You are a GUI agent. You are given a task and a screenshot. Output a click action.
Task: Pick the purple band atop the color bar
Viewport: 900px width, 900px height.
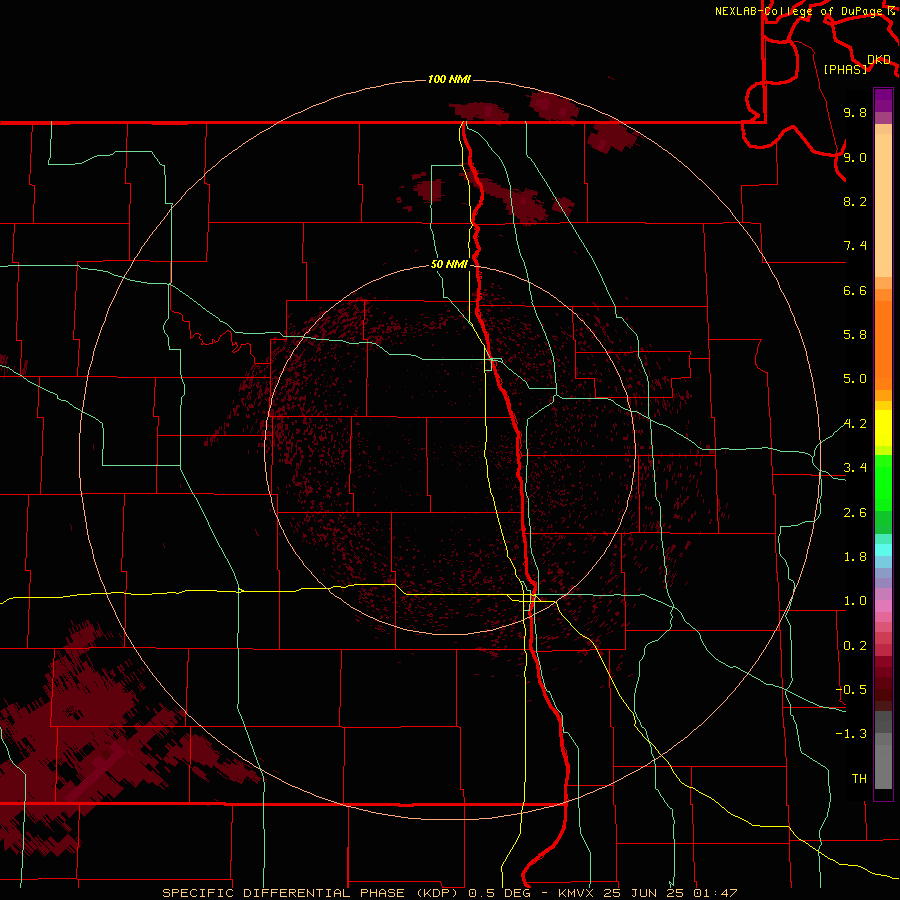pos(883,100)
